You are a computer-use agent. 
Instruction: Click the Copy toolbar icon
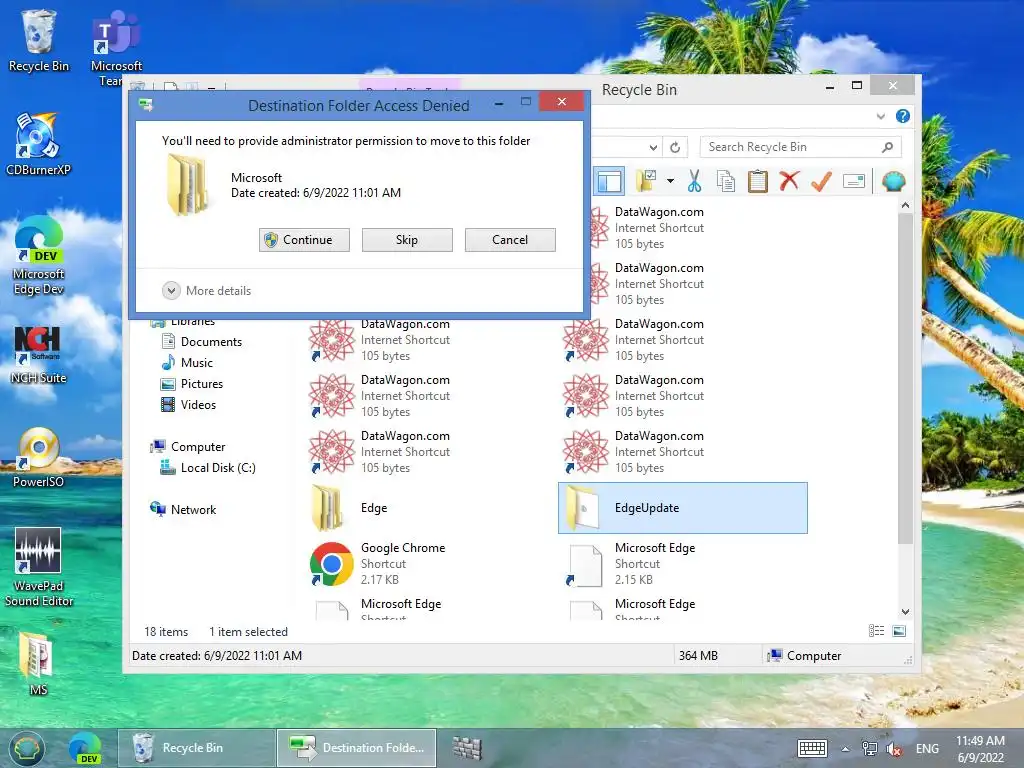coord(726,181)
